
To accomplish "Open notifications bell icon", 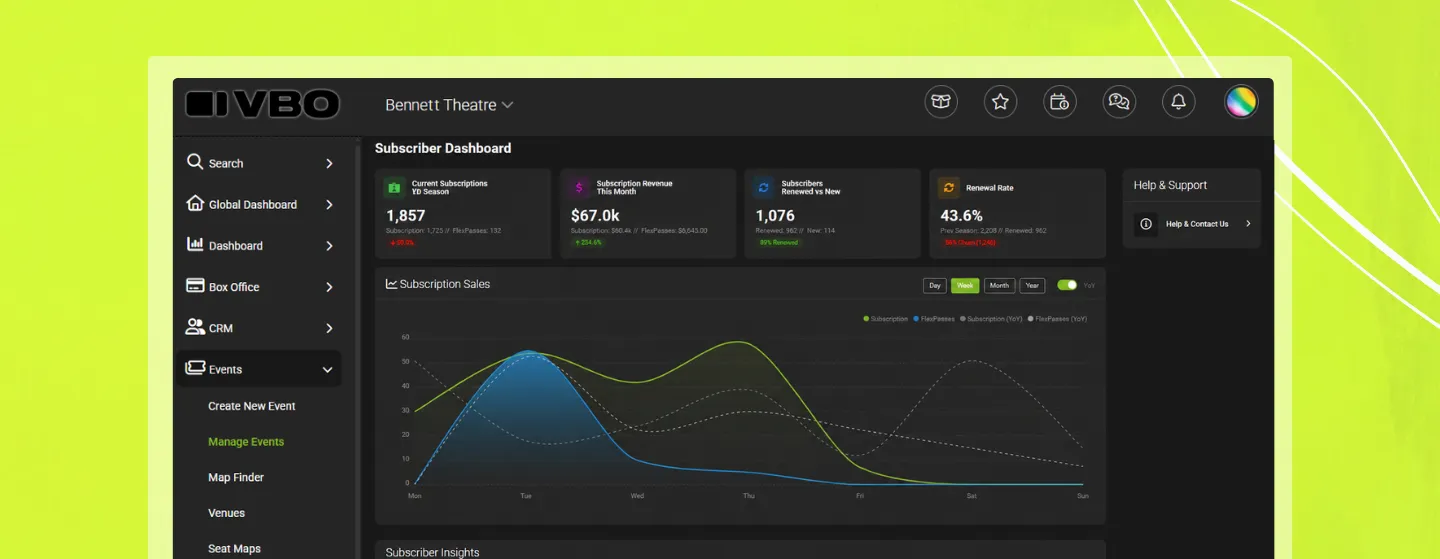I will (x=1178, y=102).
